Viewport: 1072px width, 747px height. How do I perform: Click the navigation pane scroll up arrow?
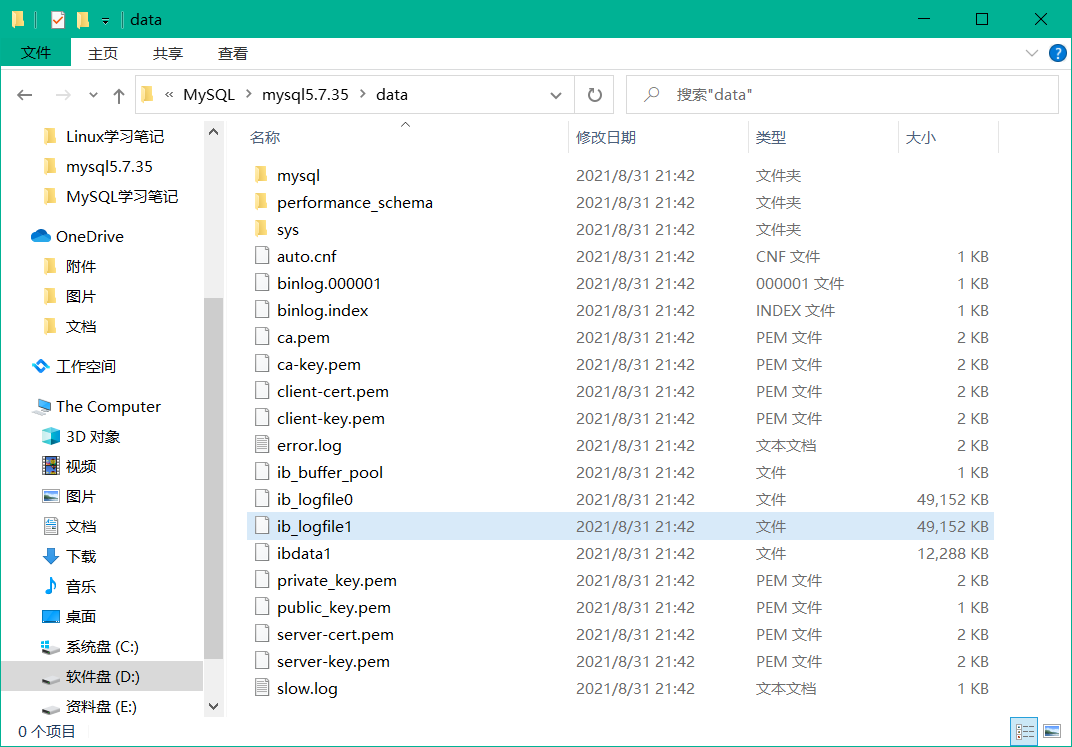(213, 132)
